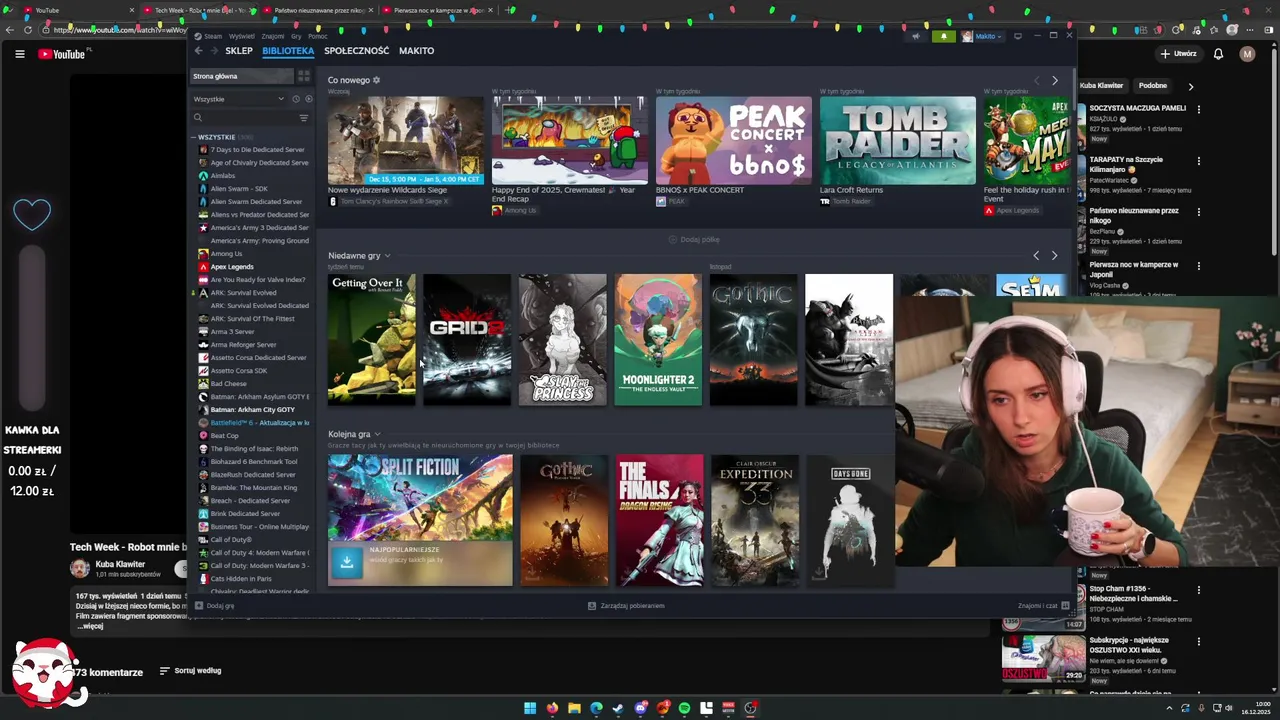Screen dimensions: 1280x720
Task: Open the MAKITO profile tab
Action: click(x=416, y=50)
